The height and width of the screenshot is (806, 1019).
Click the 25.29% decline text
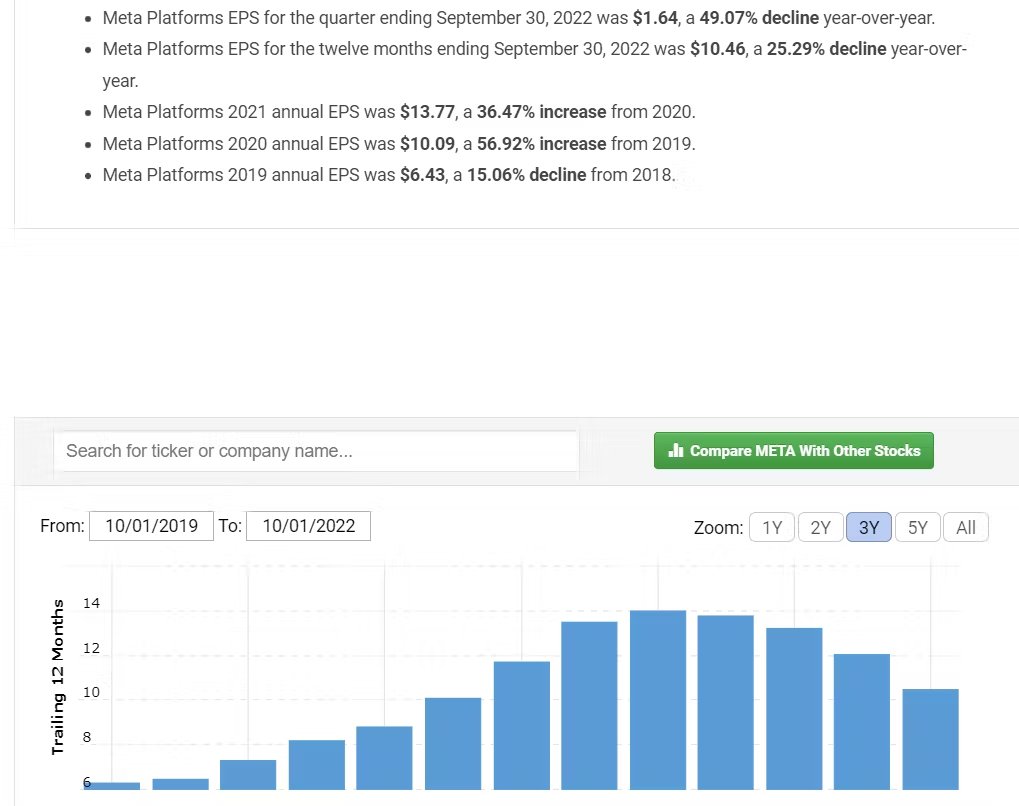pos(826,49)
